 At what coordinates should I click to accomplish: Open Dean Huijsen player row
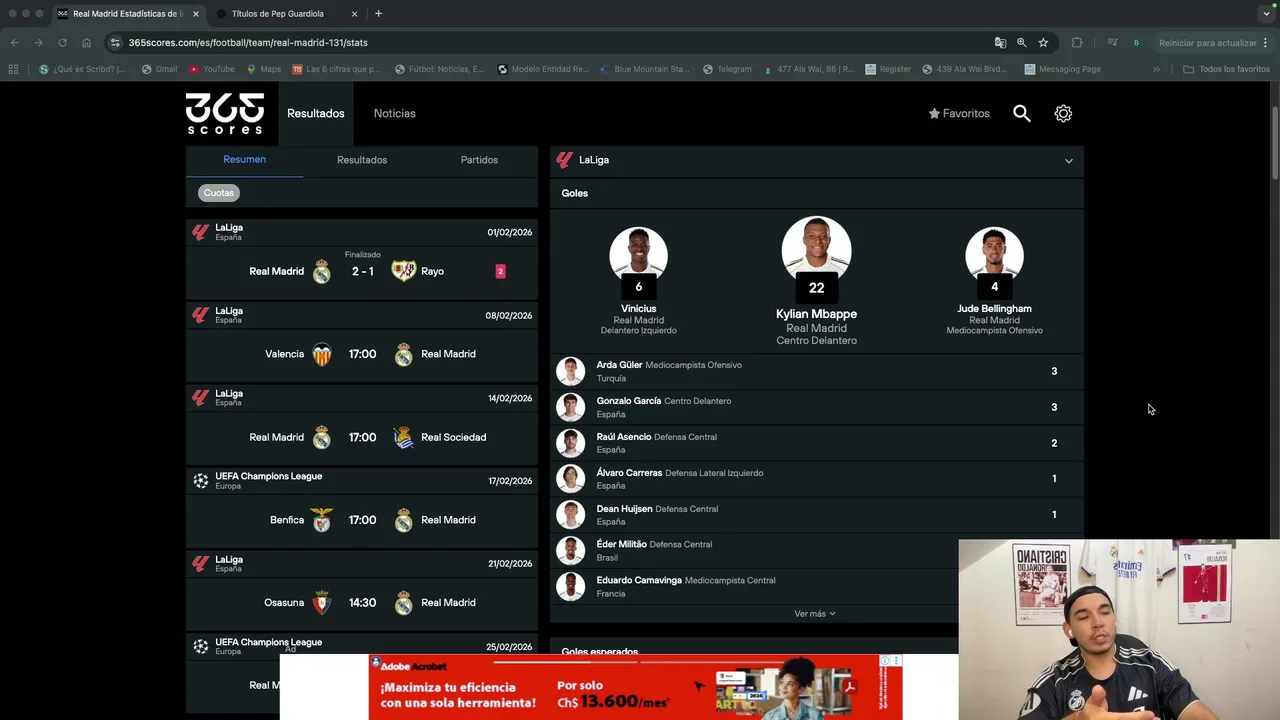(x=816, y=515)
